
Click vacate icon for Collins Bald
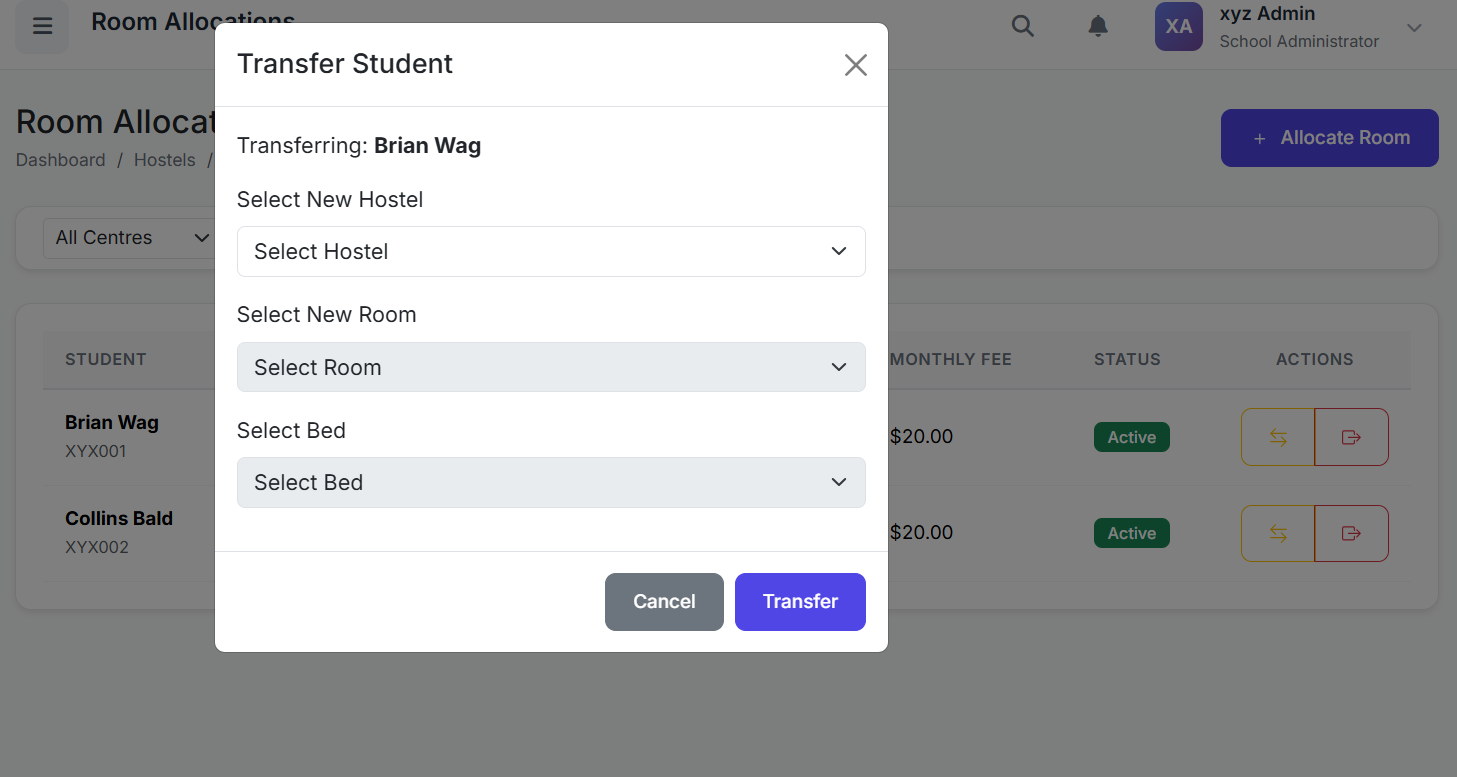pos(1351,533)
